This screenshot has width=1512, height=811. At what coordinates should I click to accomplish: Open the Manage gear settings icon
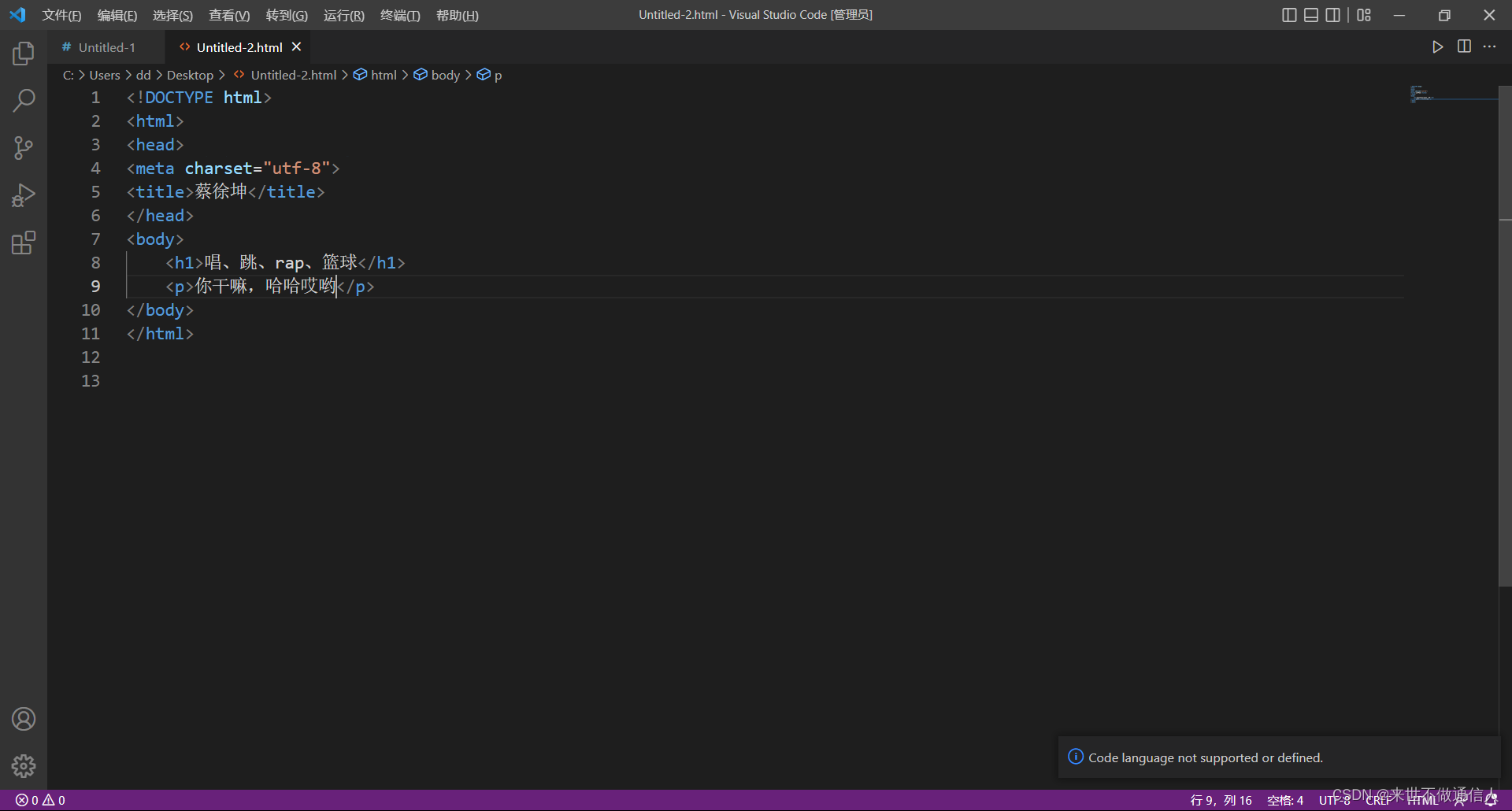click(x=24, y=766)
